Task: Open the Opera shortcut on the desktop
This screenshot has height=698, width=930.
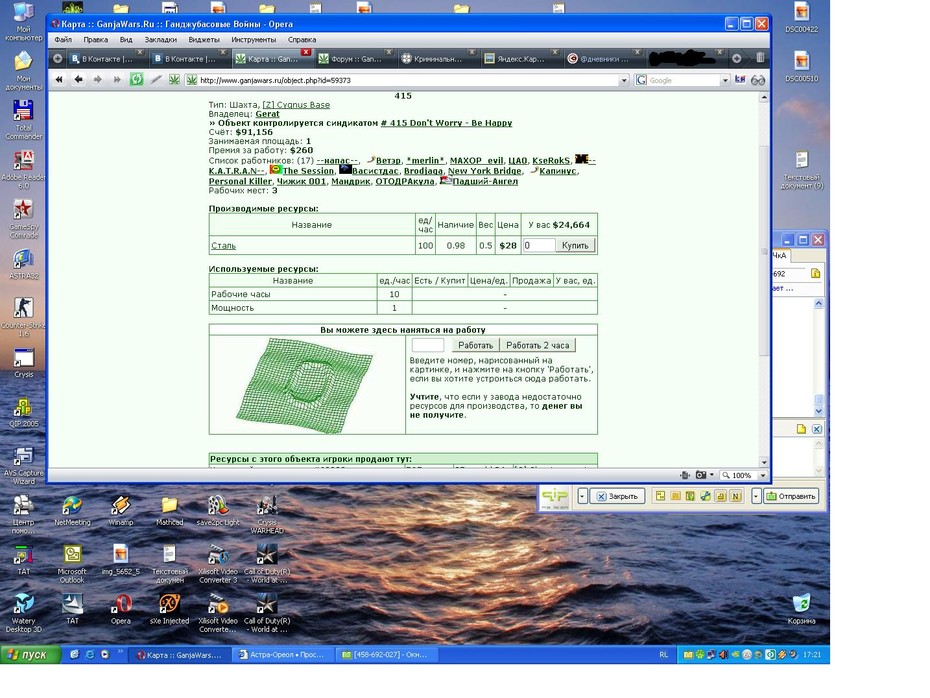Action: [120, 609]
